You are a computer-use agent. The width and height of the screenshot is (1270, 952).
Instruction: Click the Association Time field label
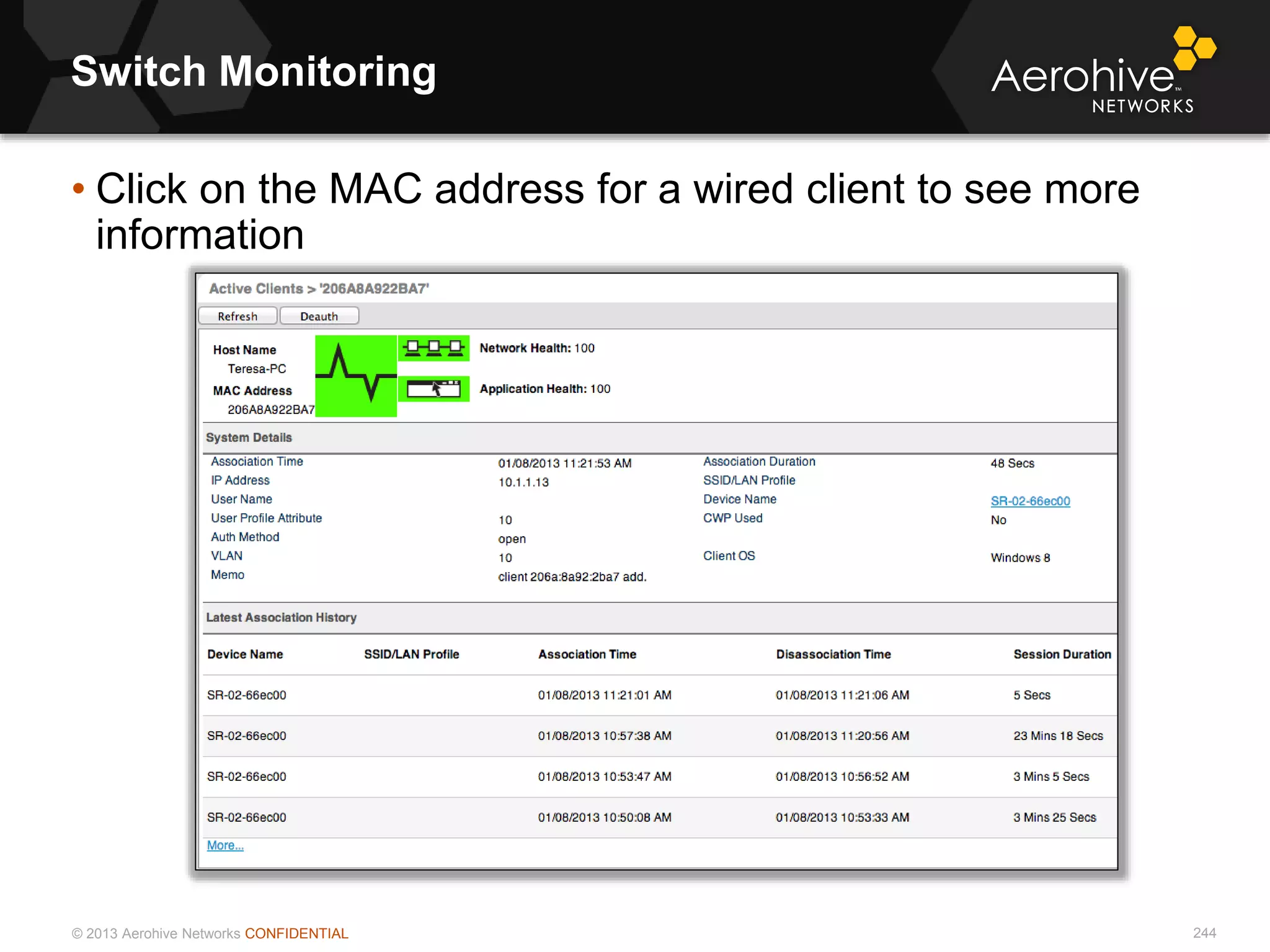click(257, 462)
